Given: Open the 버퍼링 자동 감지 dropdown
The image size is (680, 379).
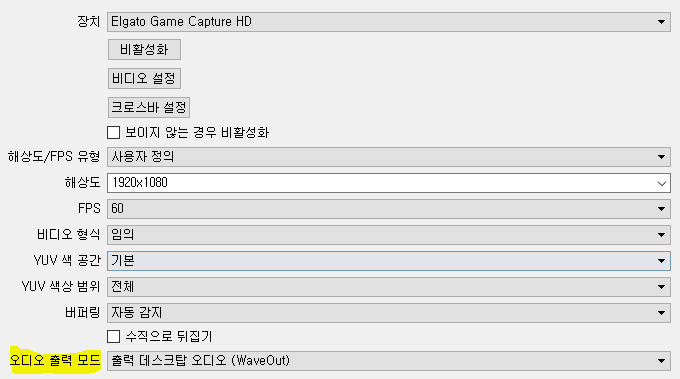Looking at the screenshot, I should (389, 313).
